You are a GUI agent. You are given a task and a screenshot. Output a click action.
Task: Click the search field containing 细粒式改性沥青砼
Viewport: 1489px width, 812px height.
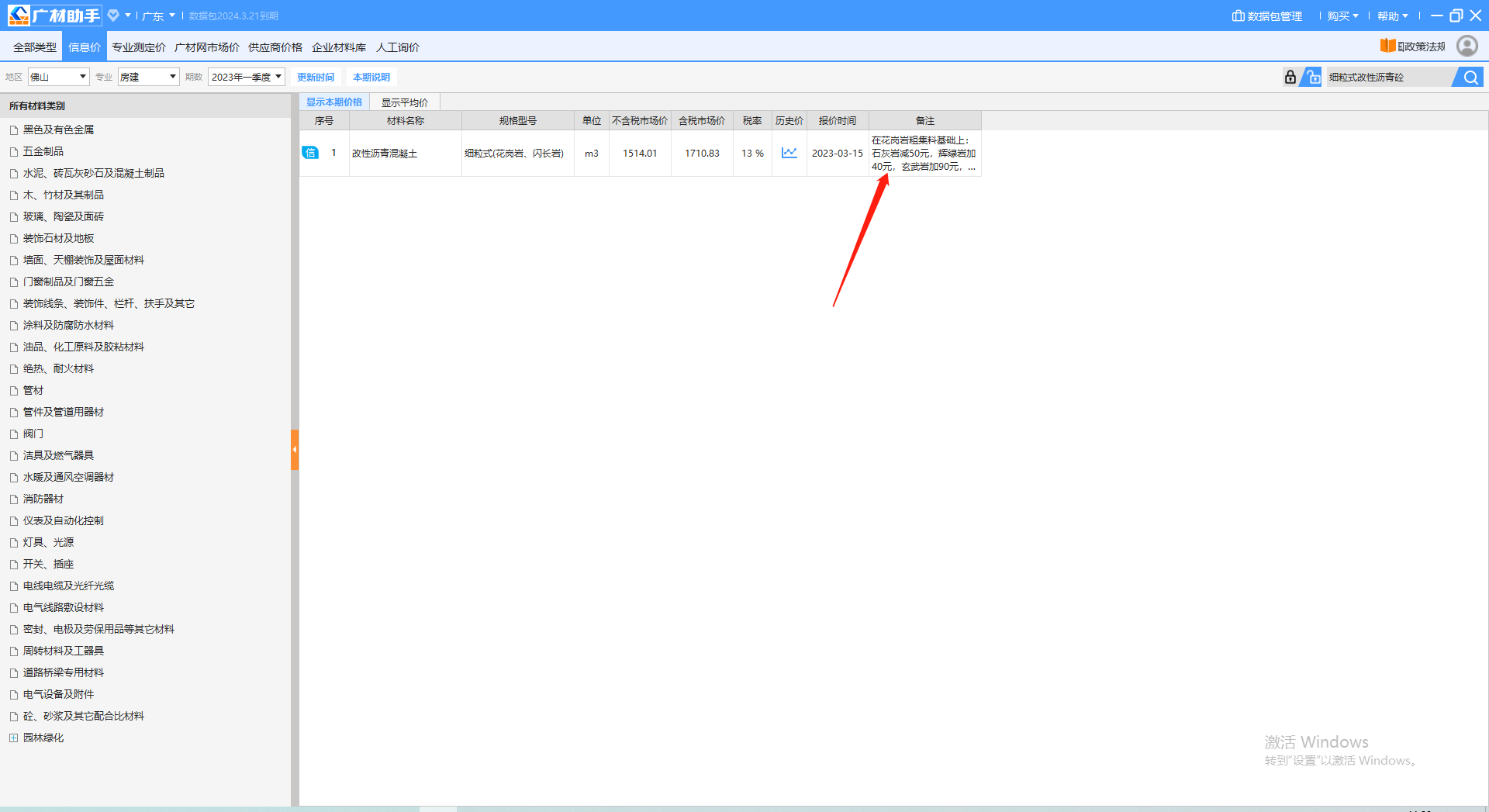point(1389,77)
